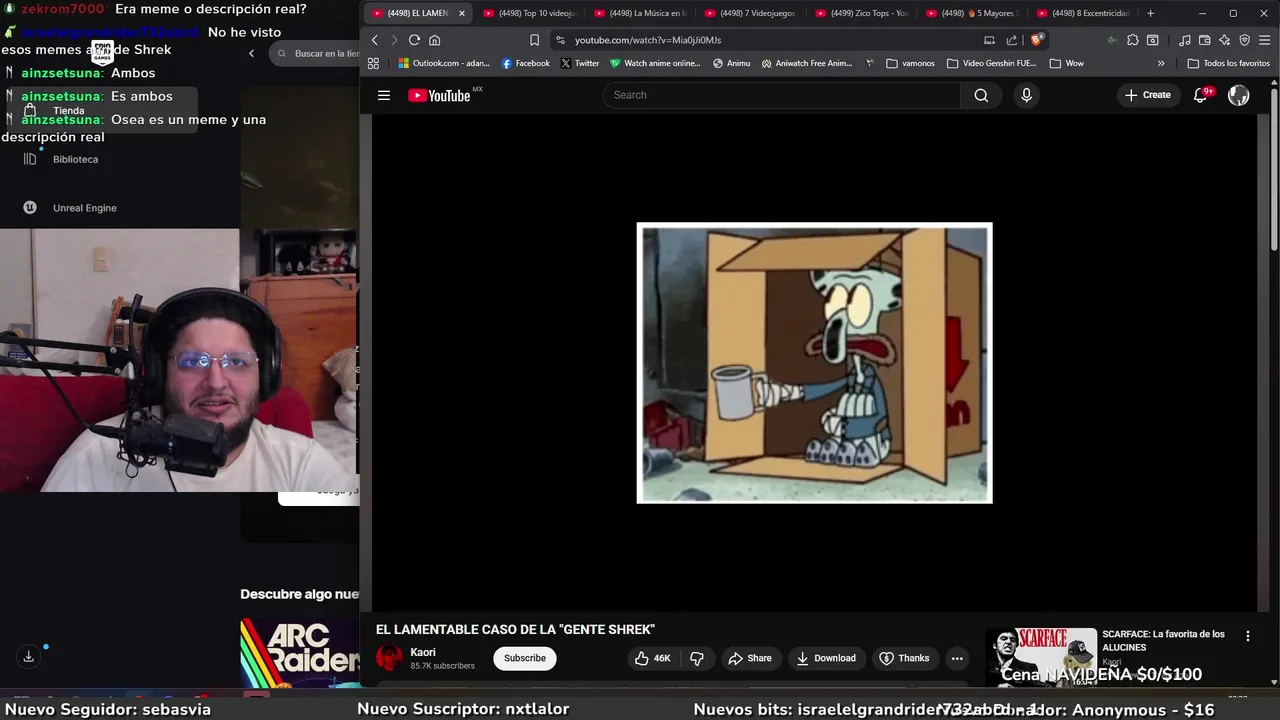Collapse the launcher sidebar chevron
The height and width of the screenshot is (720, 1280).
(x=251, y=54)
